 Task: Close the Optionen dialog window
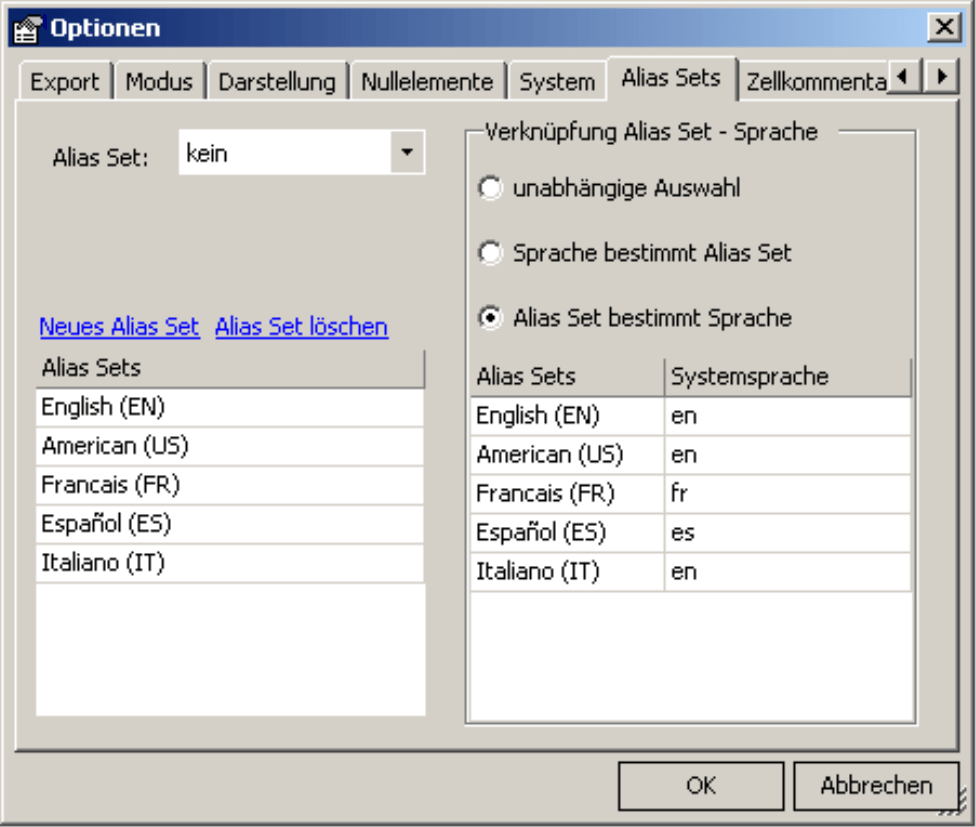point(943,28)
